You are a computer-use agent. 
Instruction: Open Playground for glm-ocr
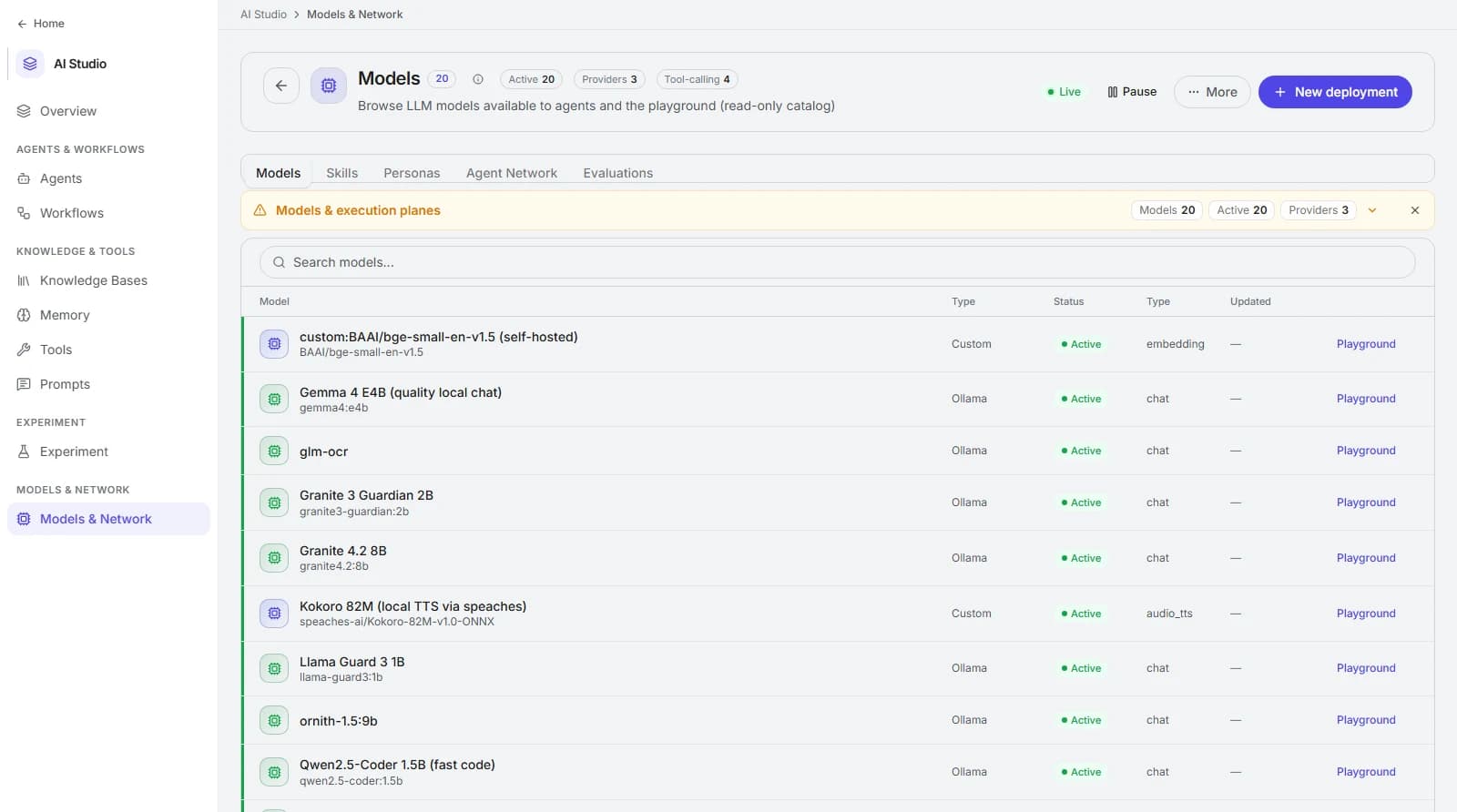[1366, 451]
